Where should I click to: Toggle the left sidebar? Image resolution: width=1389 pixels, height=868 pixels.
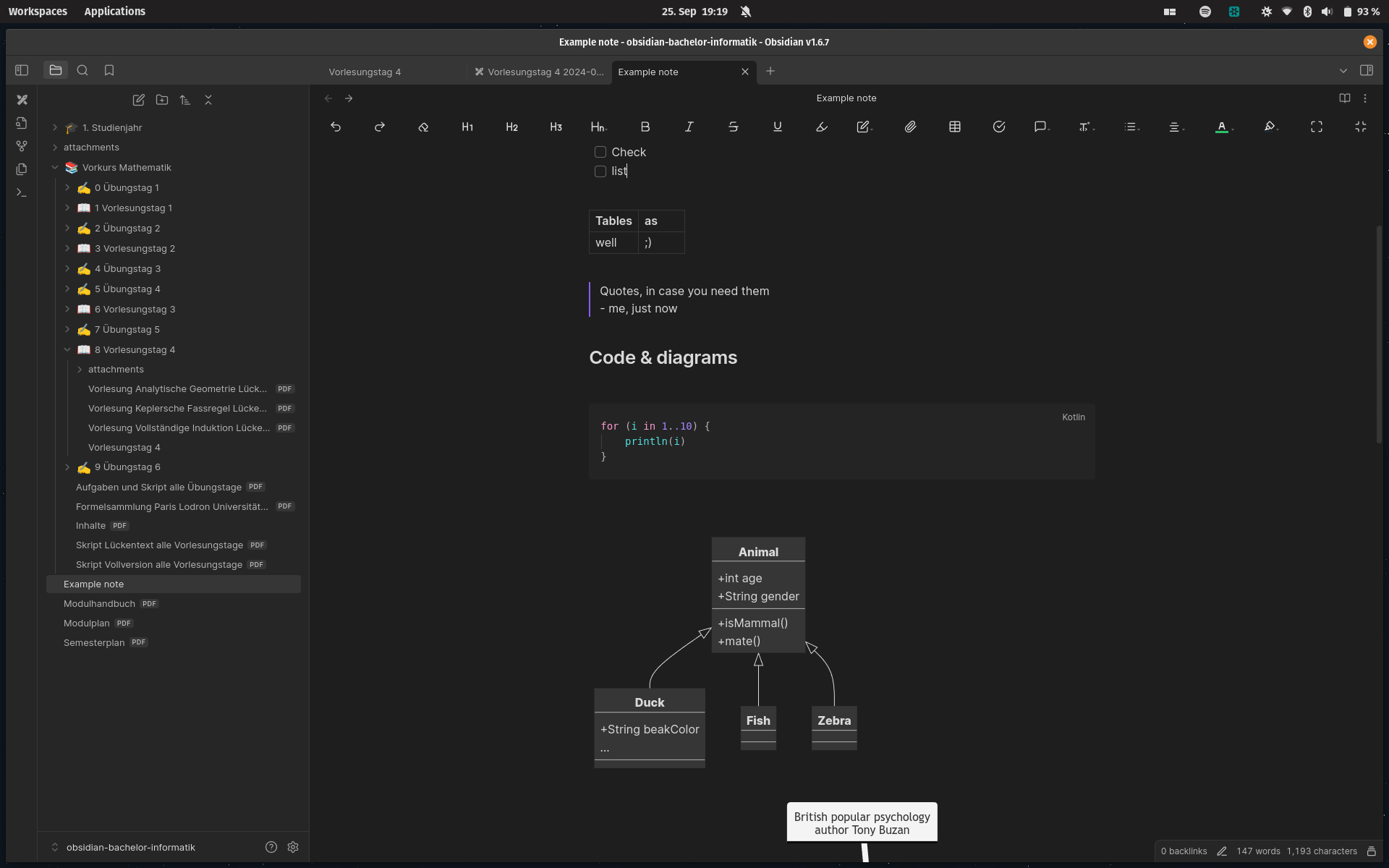coord(22,70)
